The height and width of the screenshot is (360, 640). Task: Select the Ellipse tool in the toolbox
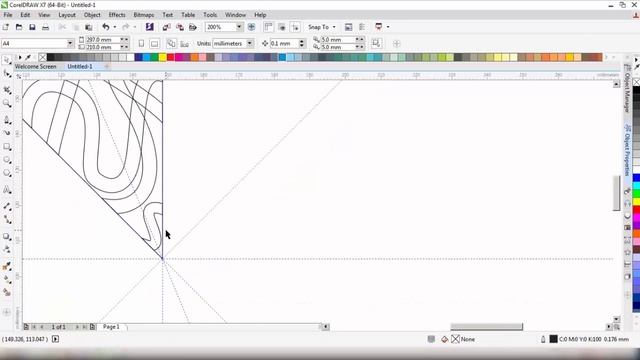click(7, 160)
